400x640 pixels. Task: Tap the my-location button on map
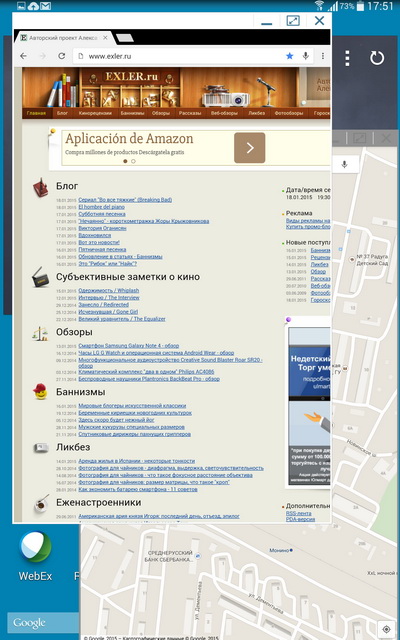coord(386,629)
